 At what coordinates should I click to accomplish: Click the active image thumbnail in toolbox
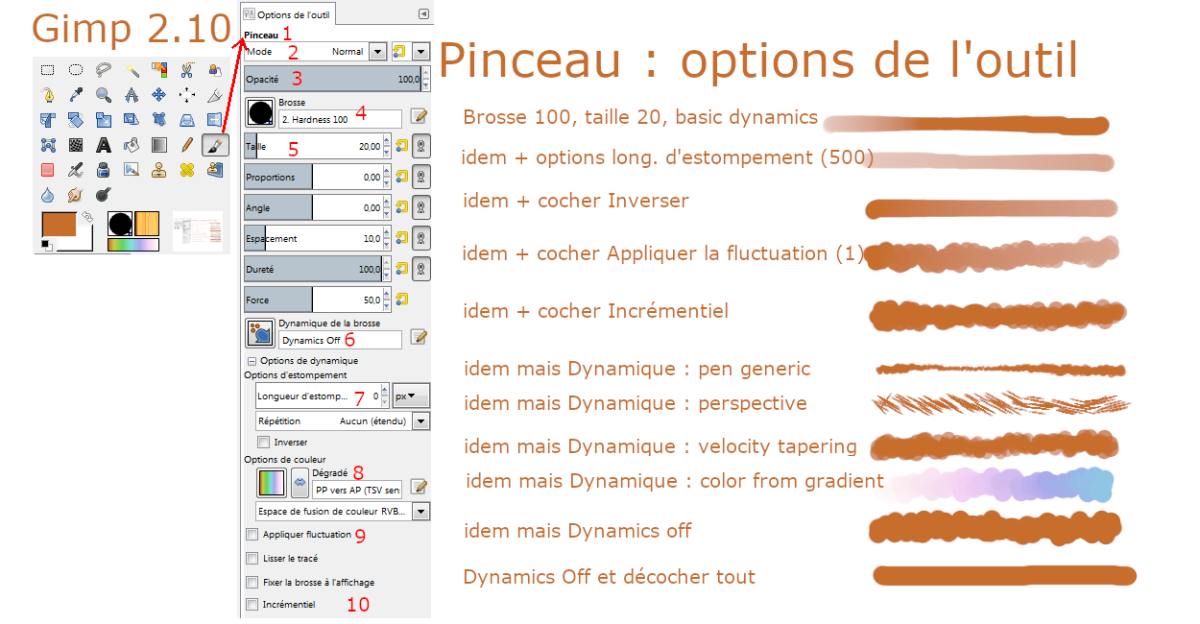click(x=198, y=231)
